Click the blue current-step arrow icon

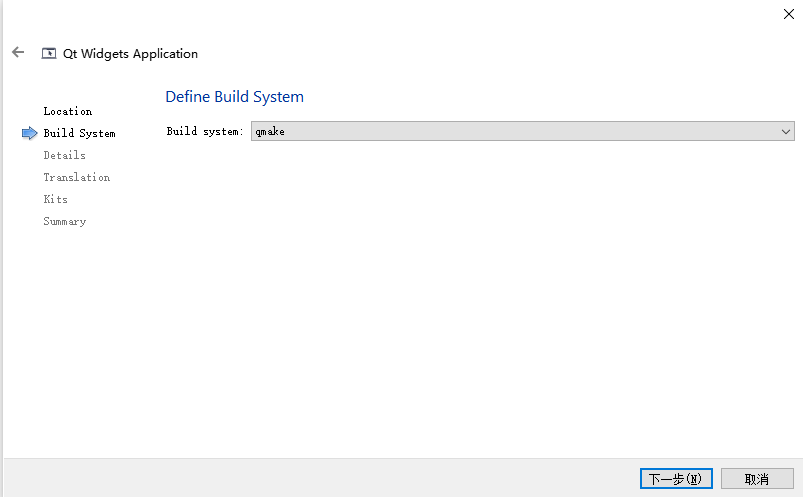tap(30, 133)
